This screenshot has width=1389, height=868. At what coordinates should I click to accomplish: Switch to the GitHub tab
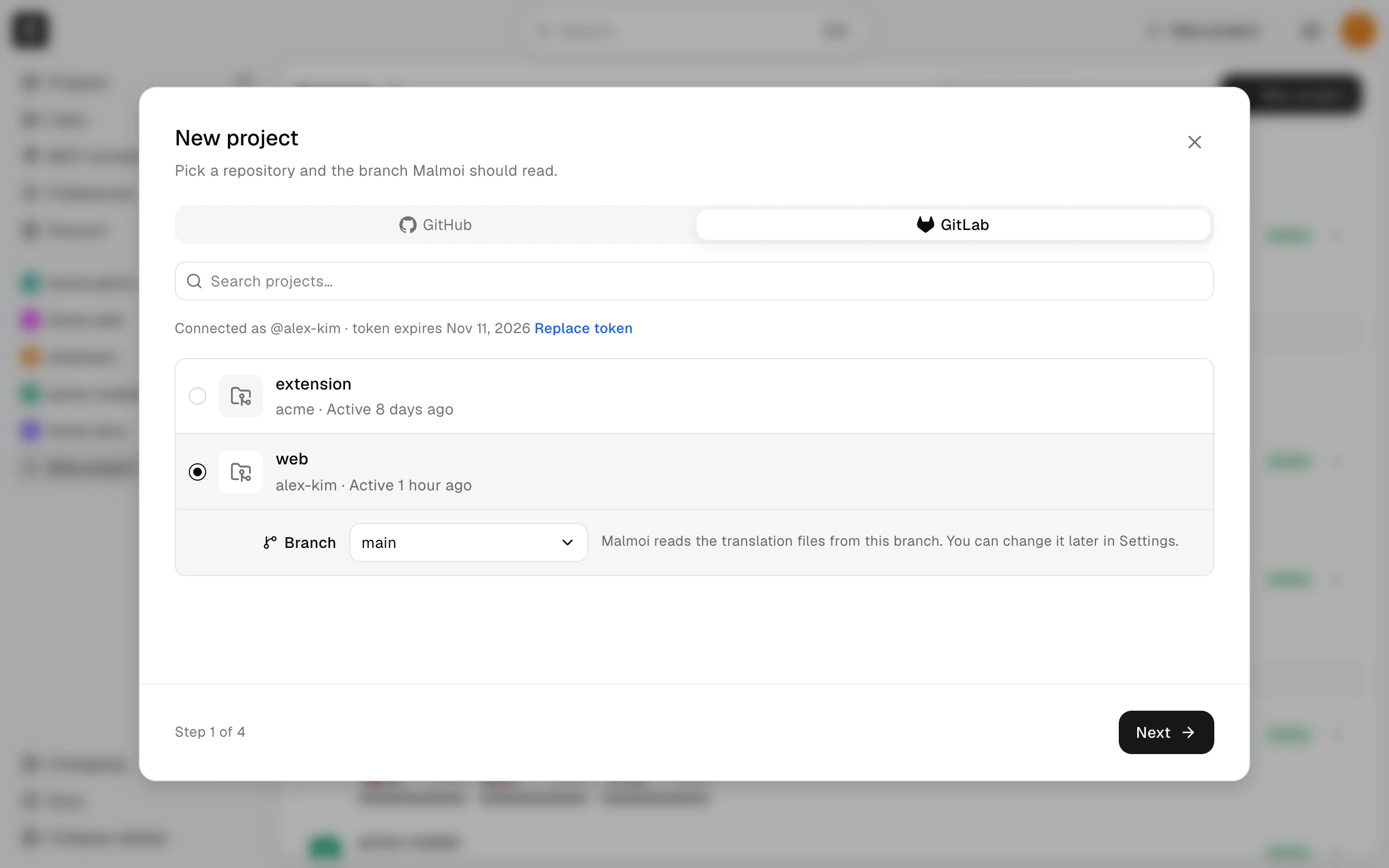435,225
